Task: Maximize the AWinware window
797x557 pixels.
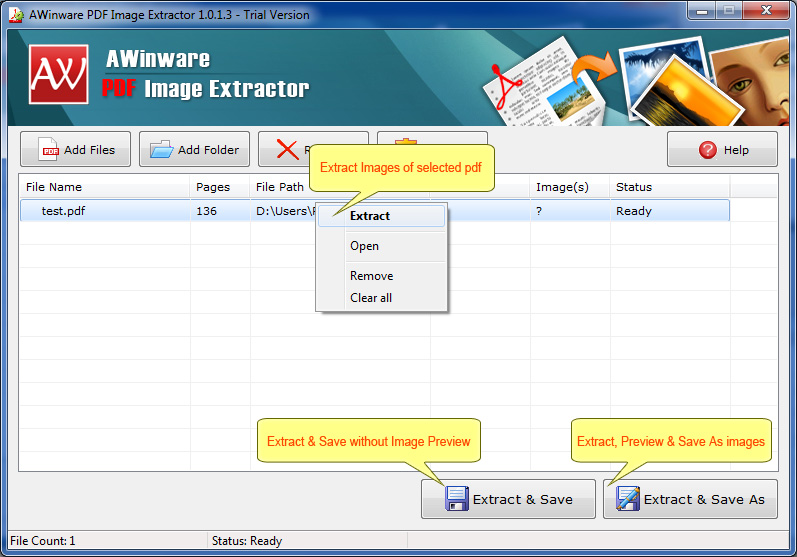Action: 729,11
